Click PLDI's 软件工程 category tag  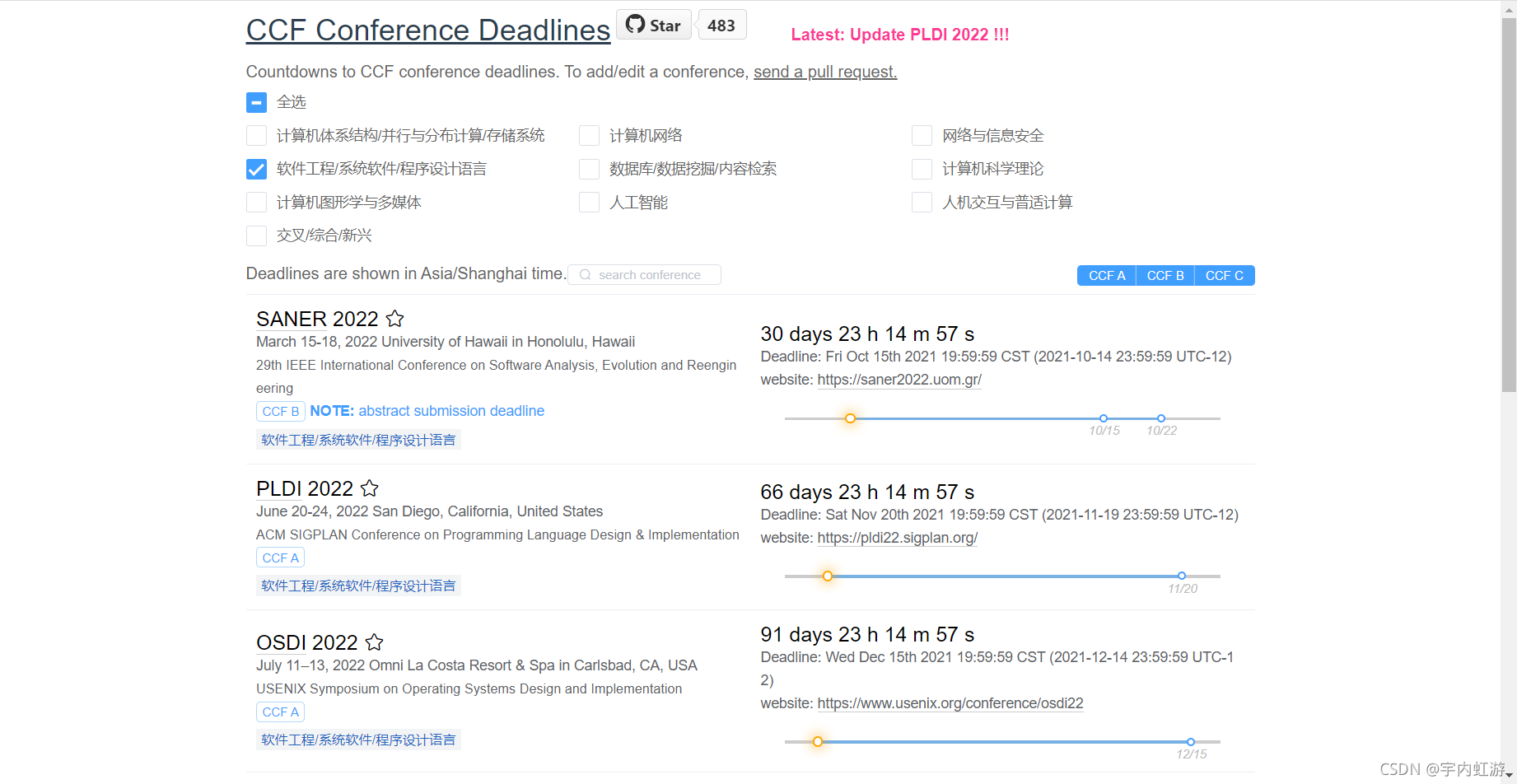click(358, 586)
